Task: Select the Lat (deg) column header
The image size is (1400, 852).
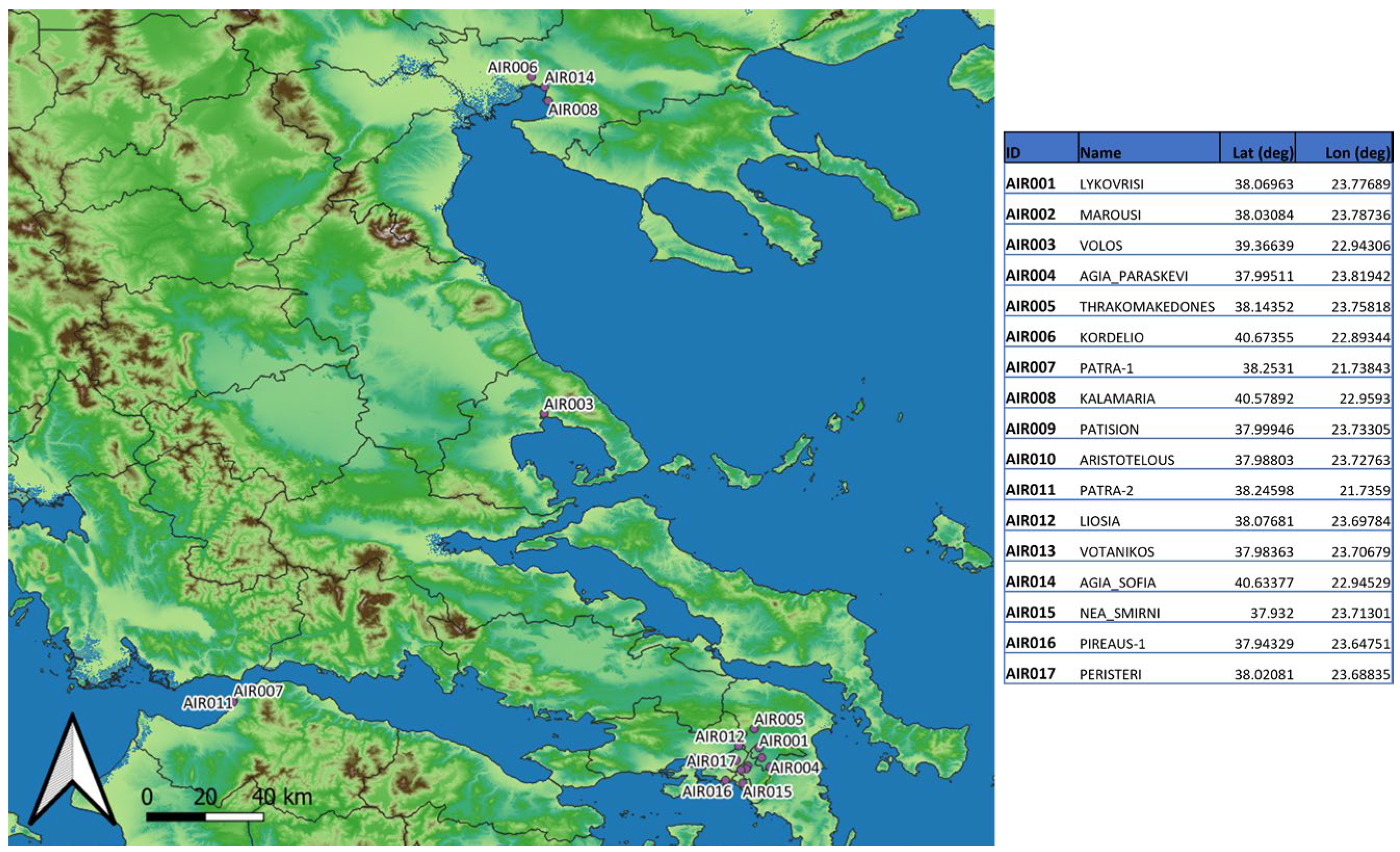Action: pos(1263,152)
